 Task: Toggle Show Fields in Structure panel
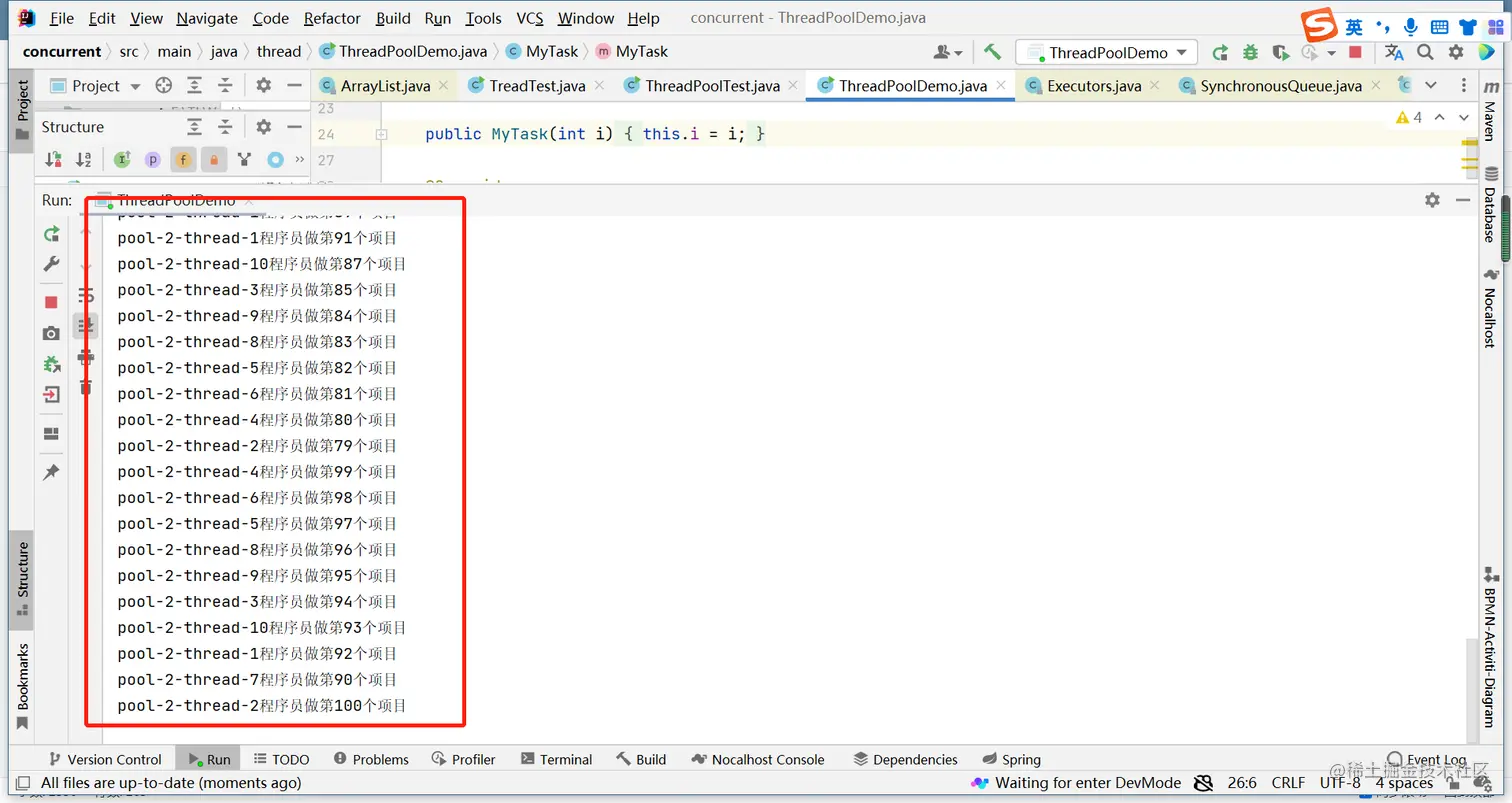pyautogui.click(x=183, y=159)
